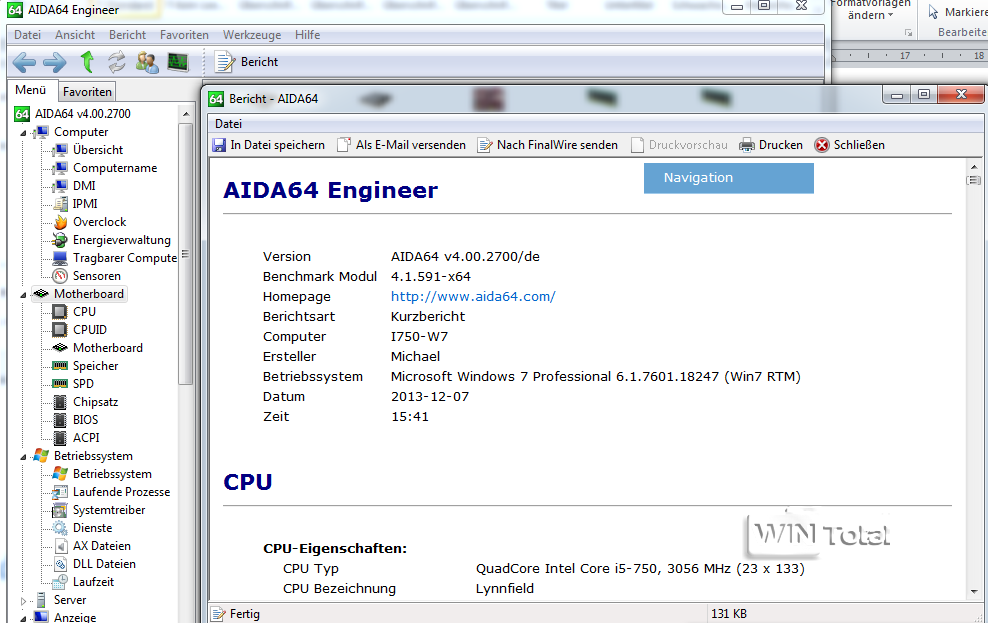The height and width of the screenshot is (623, 988).
Task: Select the IPMI icon in tree
Action: (x=60, y=204)
